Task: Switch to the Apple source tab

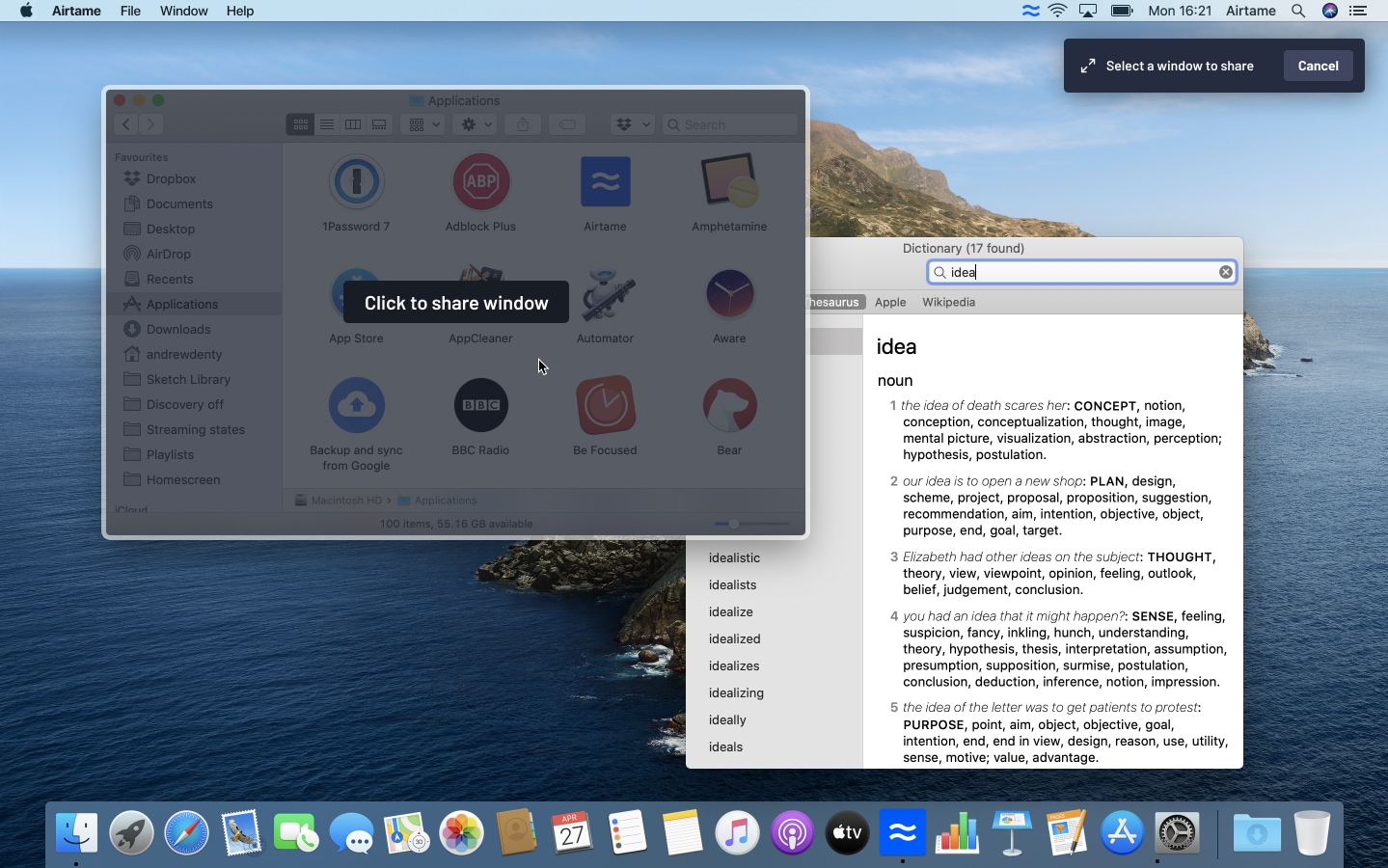Action: click(x=890, y=302)
